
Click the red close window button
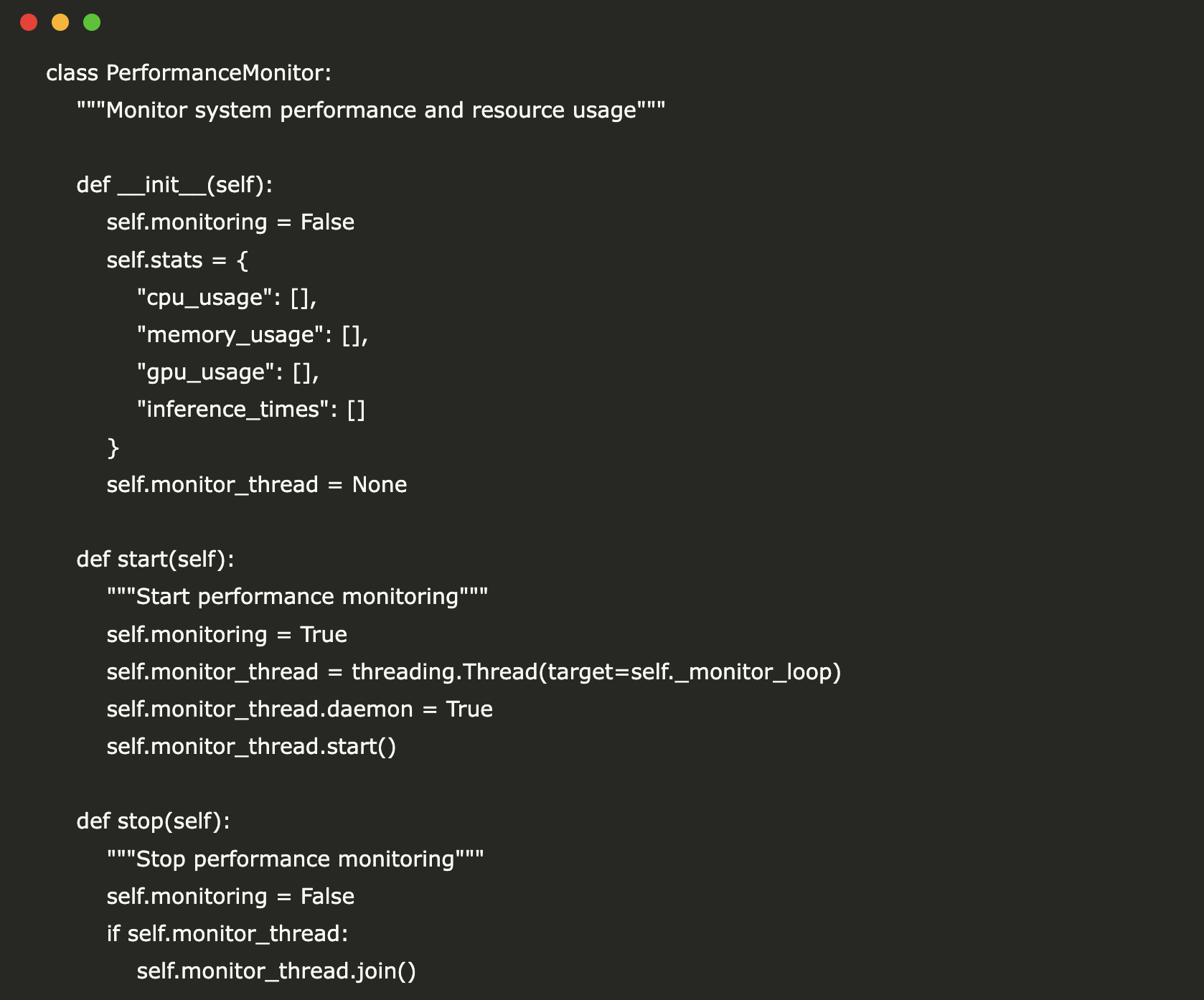[x=29, y=22]
